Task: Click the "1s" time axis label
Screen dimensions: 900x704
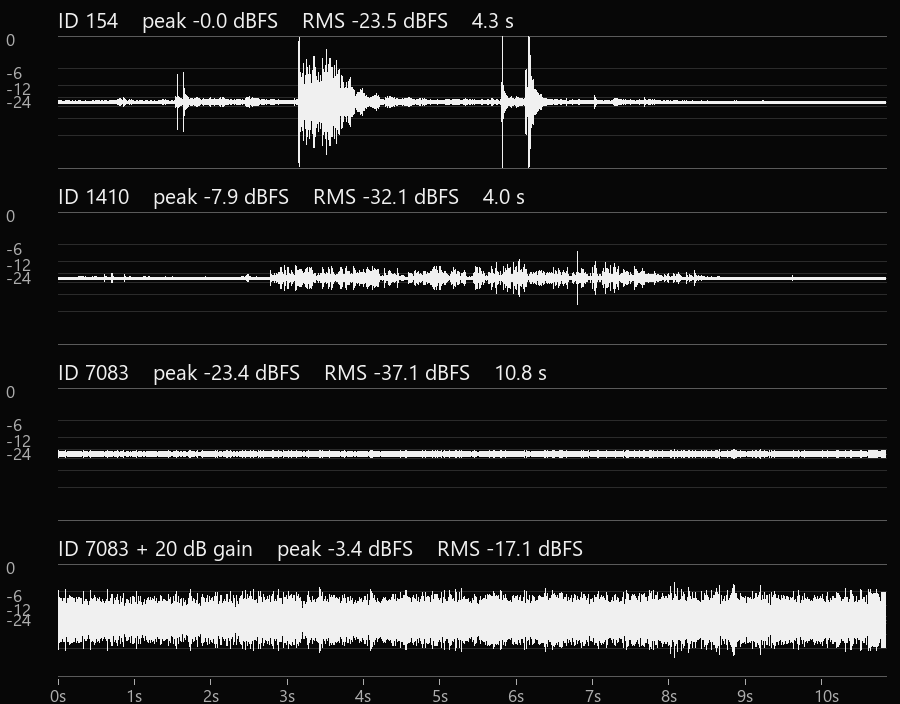Action: point(134,696)
